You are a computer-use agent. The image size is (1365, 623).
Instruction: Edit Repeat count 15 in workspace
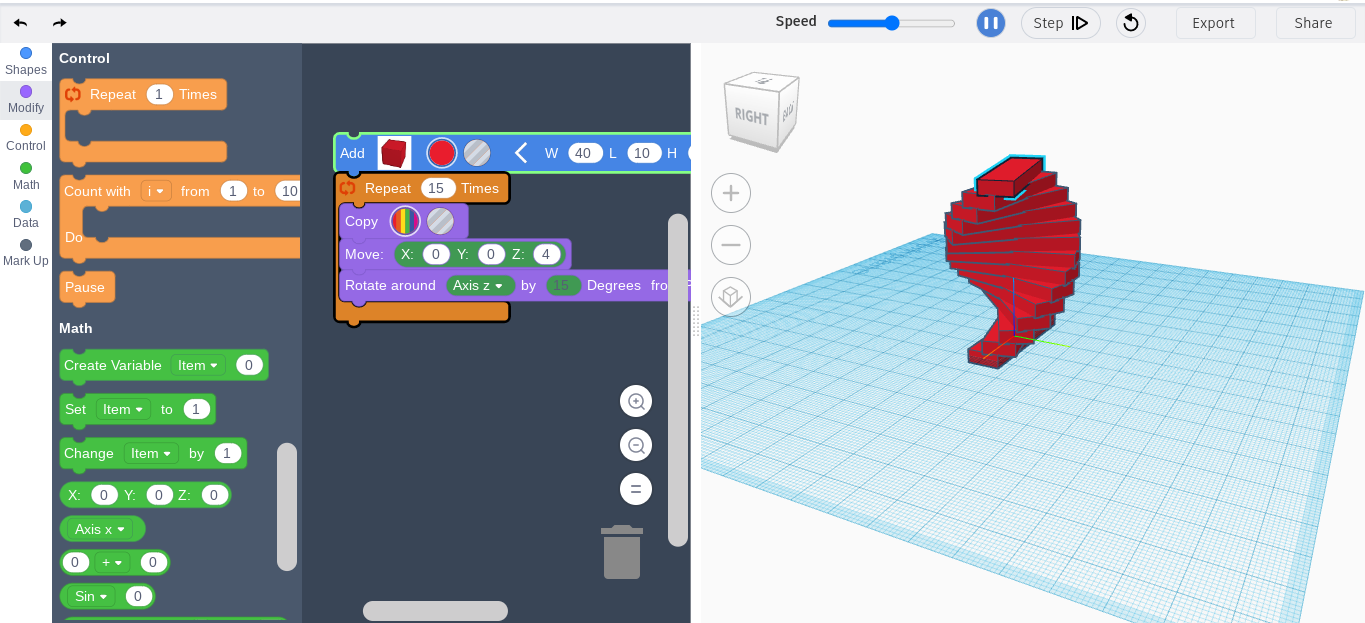(437, 188)
